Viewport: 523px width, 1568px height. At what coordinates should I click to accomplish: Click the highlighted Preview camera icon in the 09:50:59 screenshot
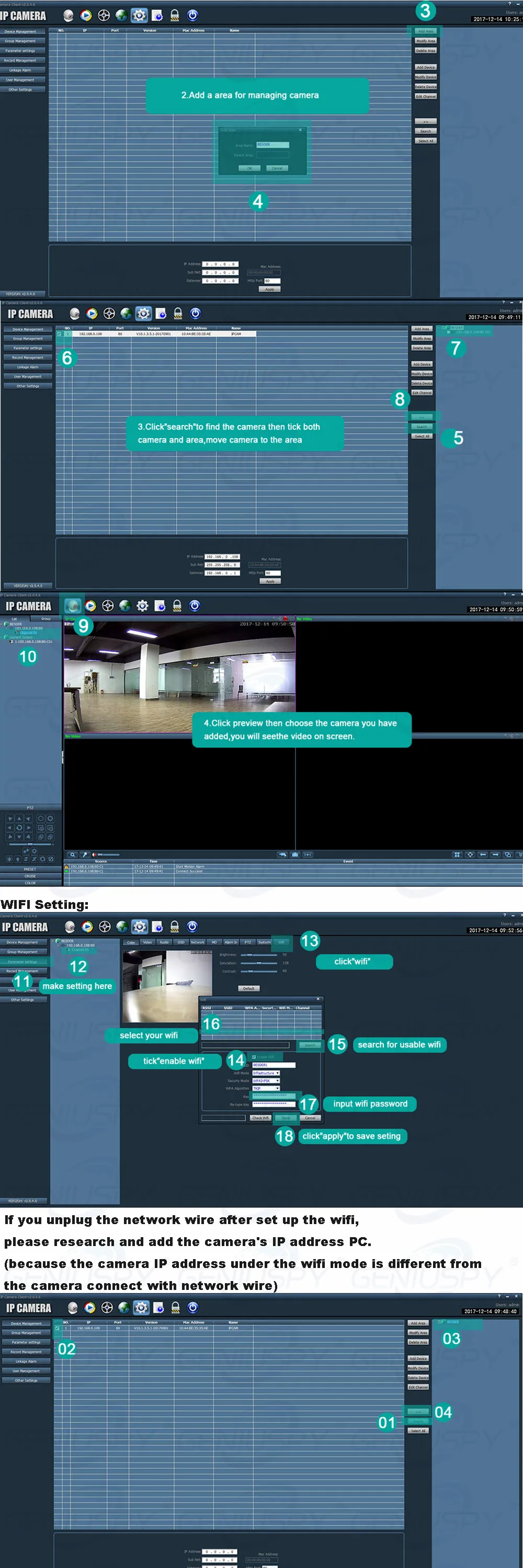pos(73,606)
